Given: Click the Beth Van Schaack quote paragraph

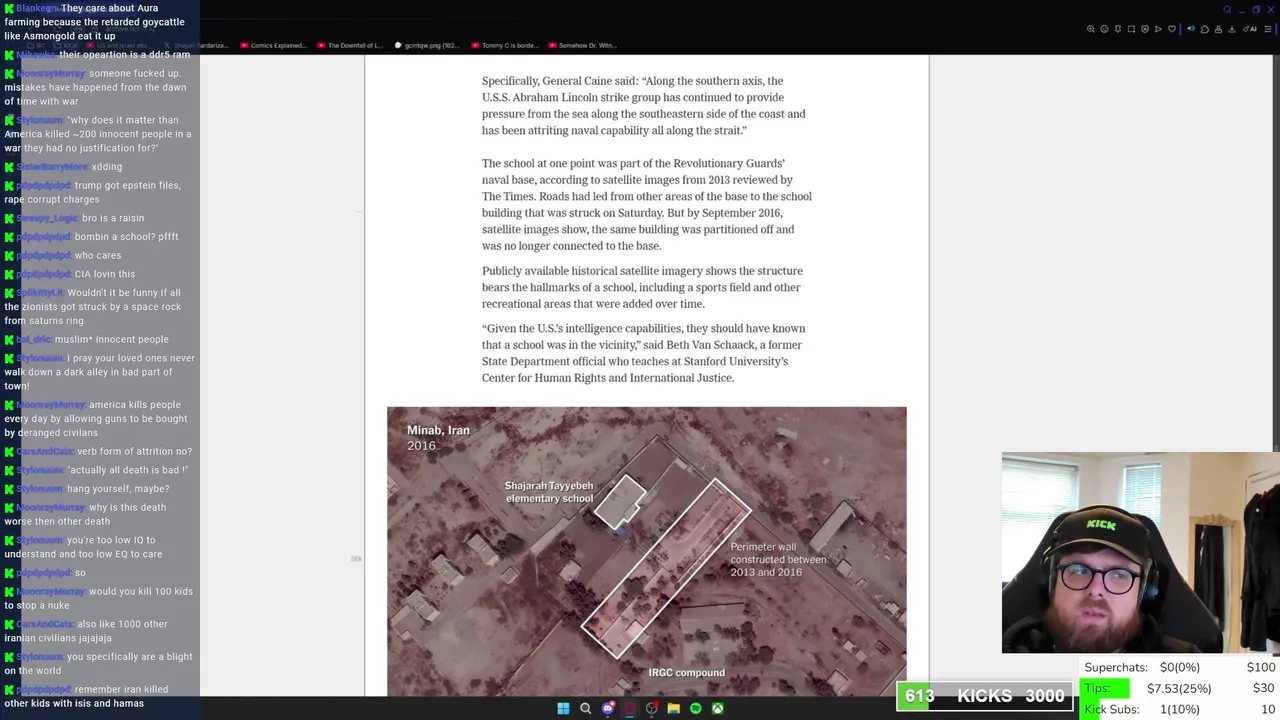Looking at the screenshot, I should [644, 353].
